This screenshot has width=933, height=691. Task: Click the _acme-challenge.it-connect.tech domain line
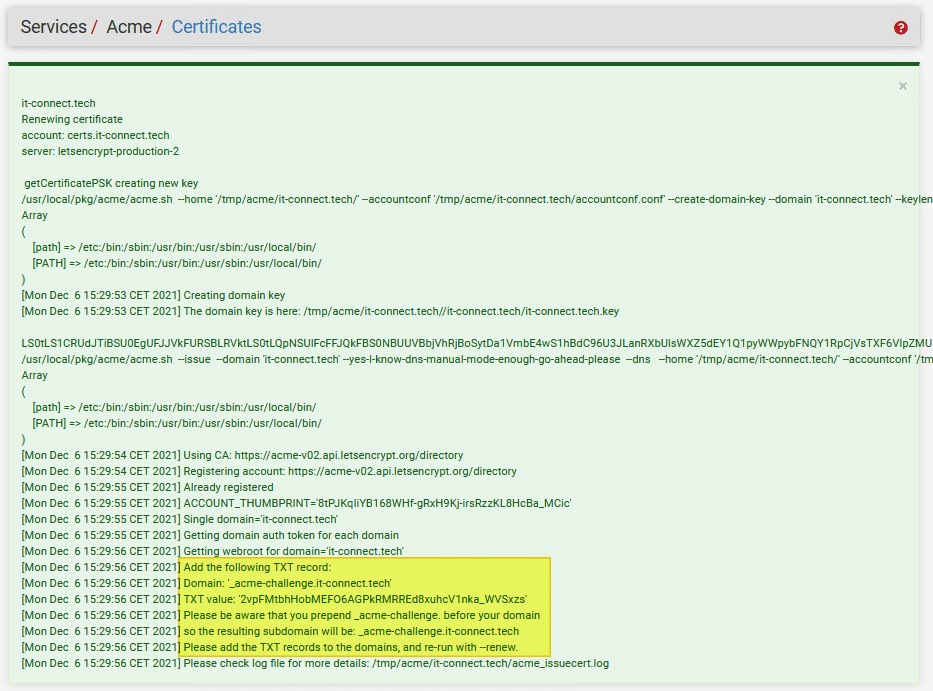tap(310, 583)
